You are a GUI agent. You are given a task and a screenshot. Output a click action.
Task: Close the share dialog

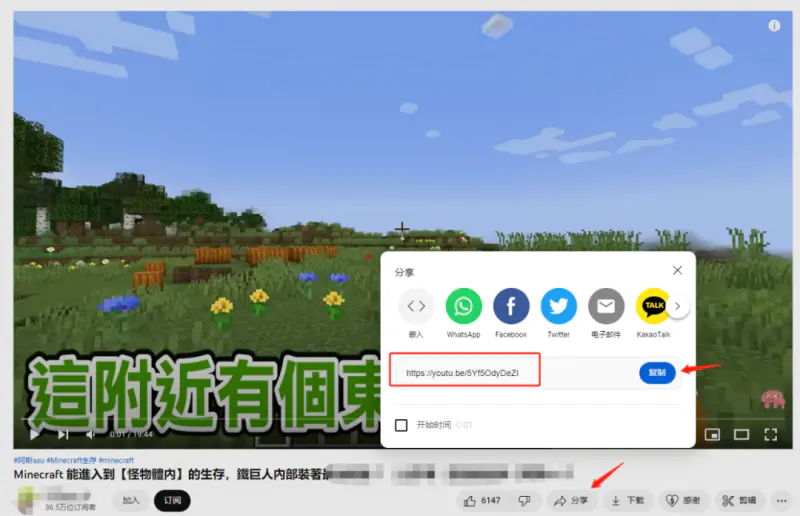[677, 270]
